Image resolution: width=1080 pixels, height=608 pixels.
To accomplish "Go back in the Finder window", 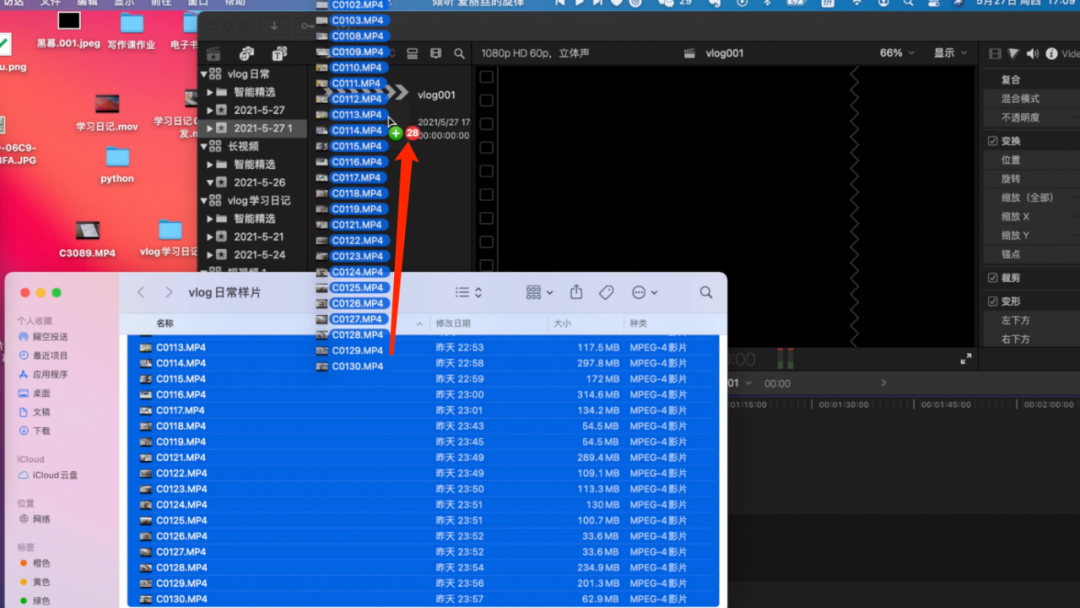I will (141, 292).
